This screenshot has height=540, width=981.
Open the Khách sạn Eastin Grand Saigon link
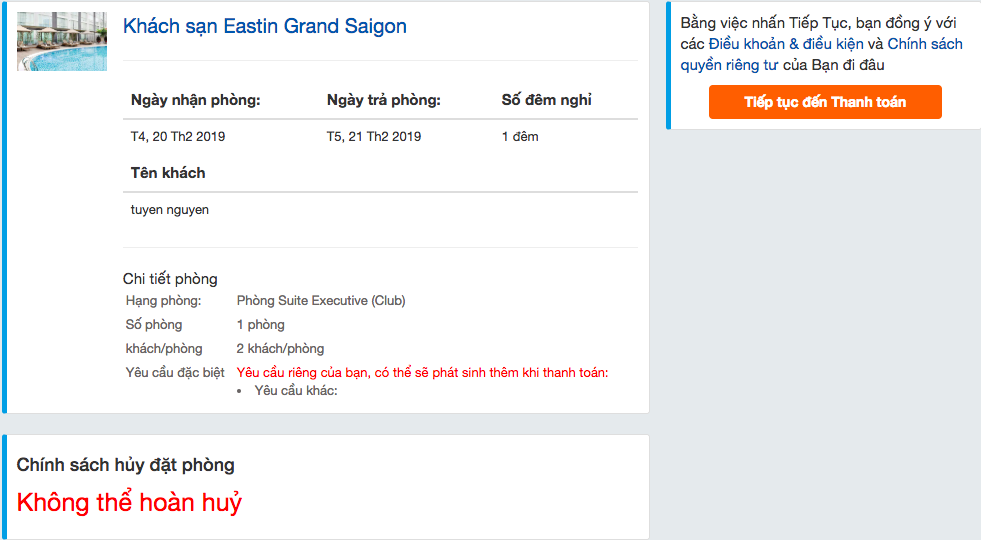click(265, 27)
